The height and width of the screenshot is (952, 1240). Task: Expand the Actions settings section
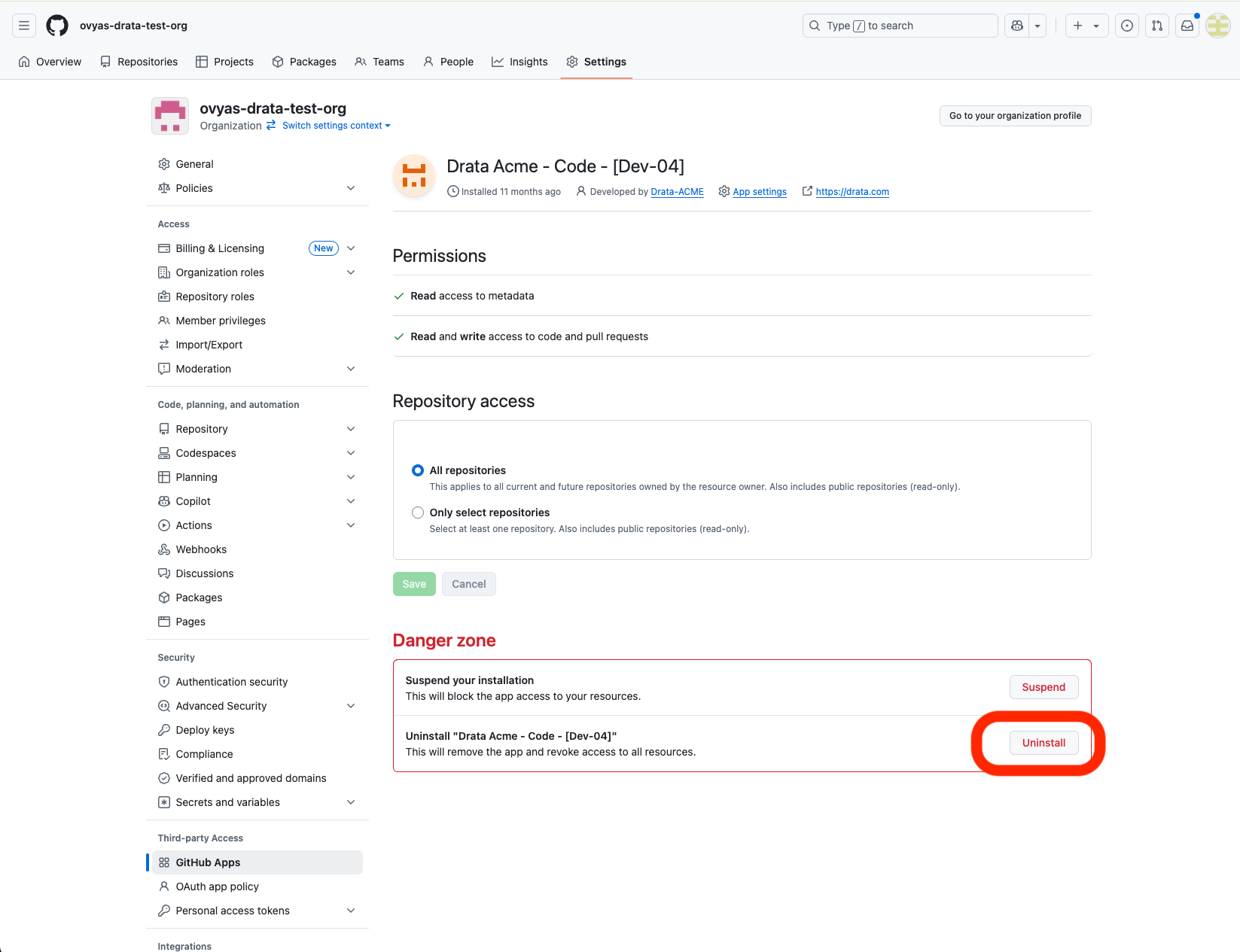(351, 525)
